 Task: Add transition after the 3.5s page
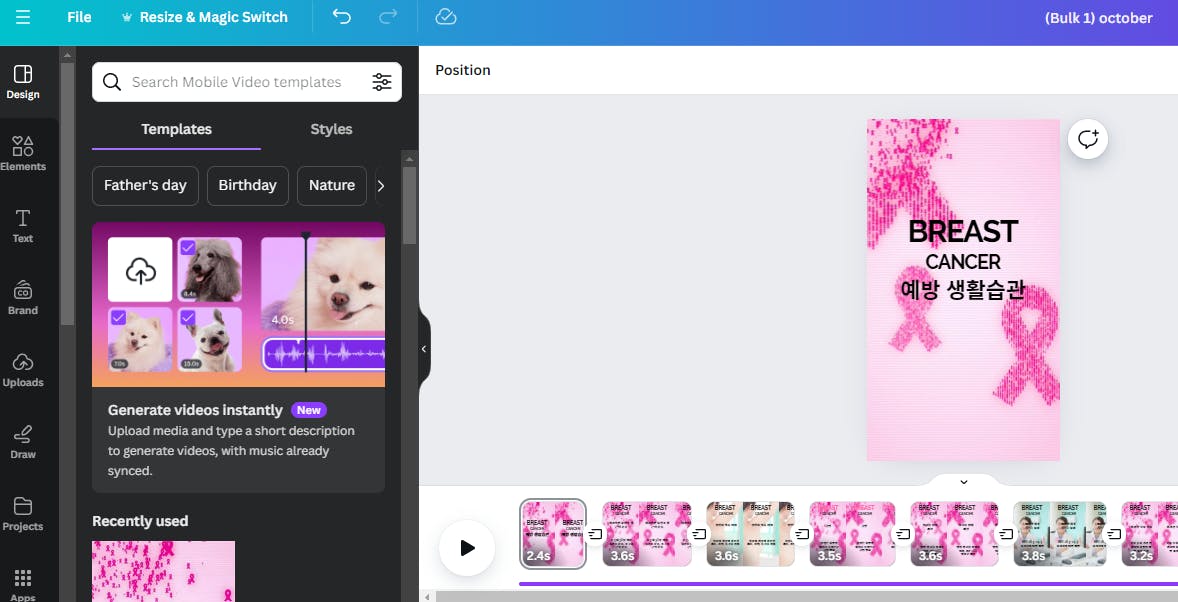904,534
